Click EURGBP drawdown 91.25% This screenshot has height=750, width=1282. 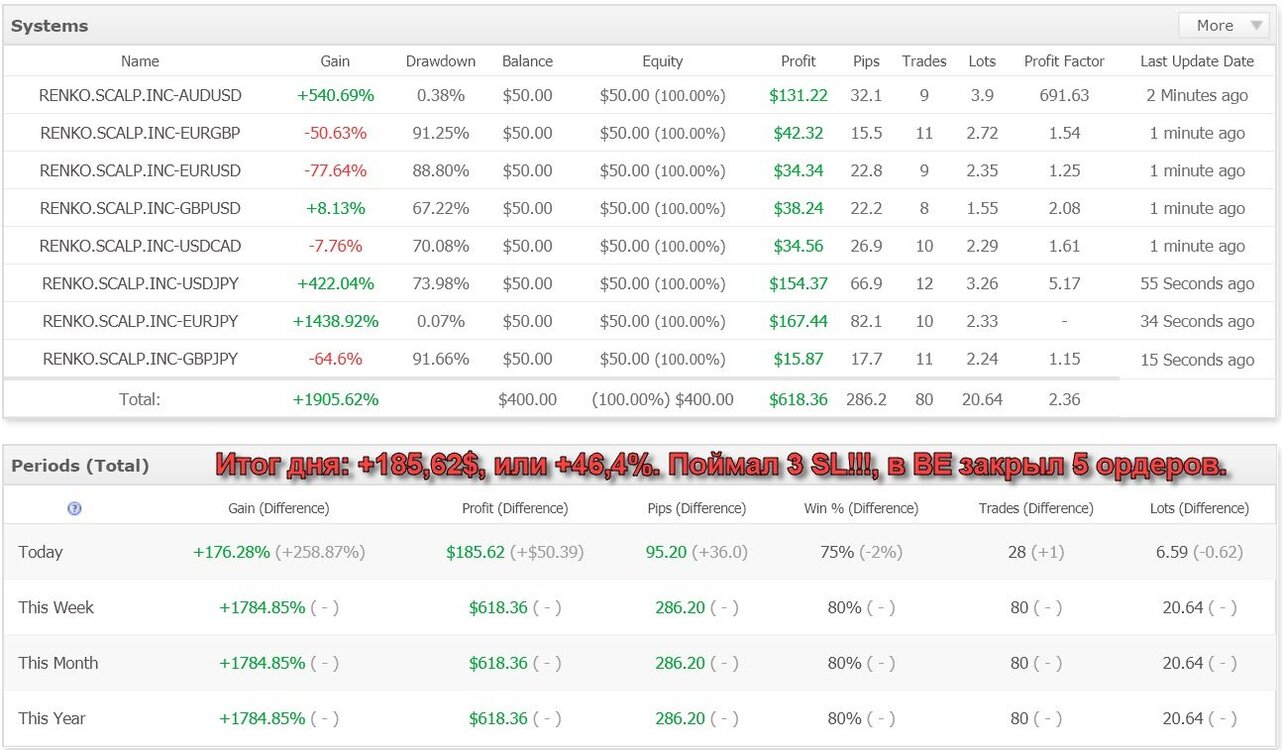(441, 133)
